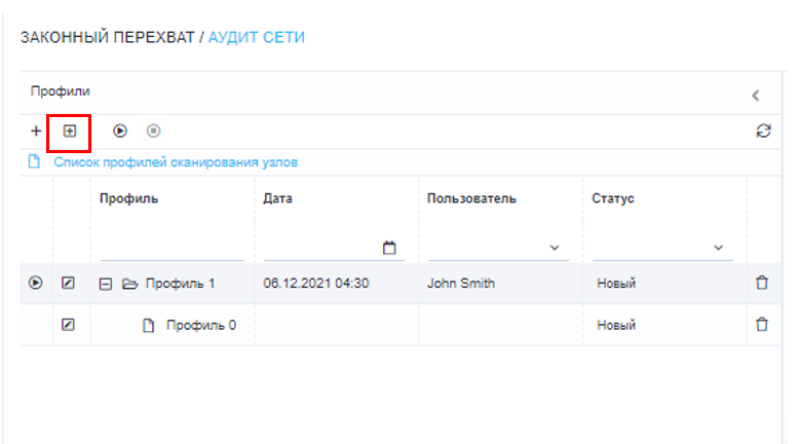Click the boxed plus add-group icon
The width and height of the screenshot is (800, 444).
pos(69,131)
